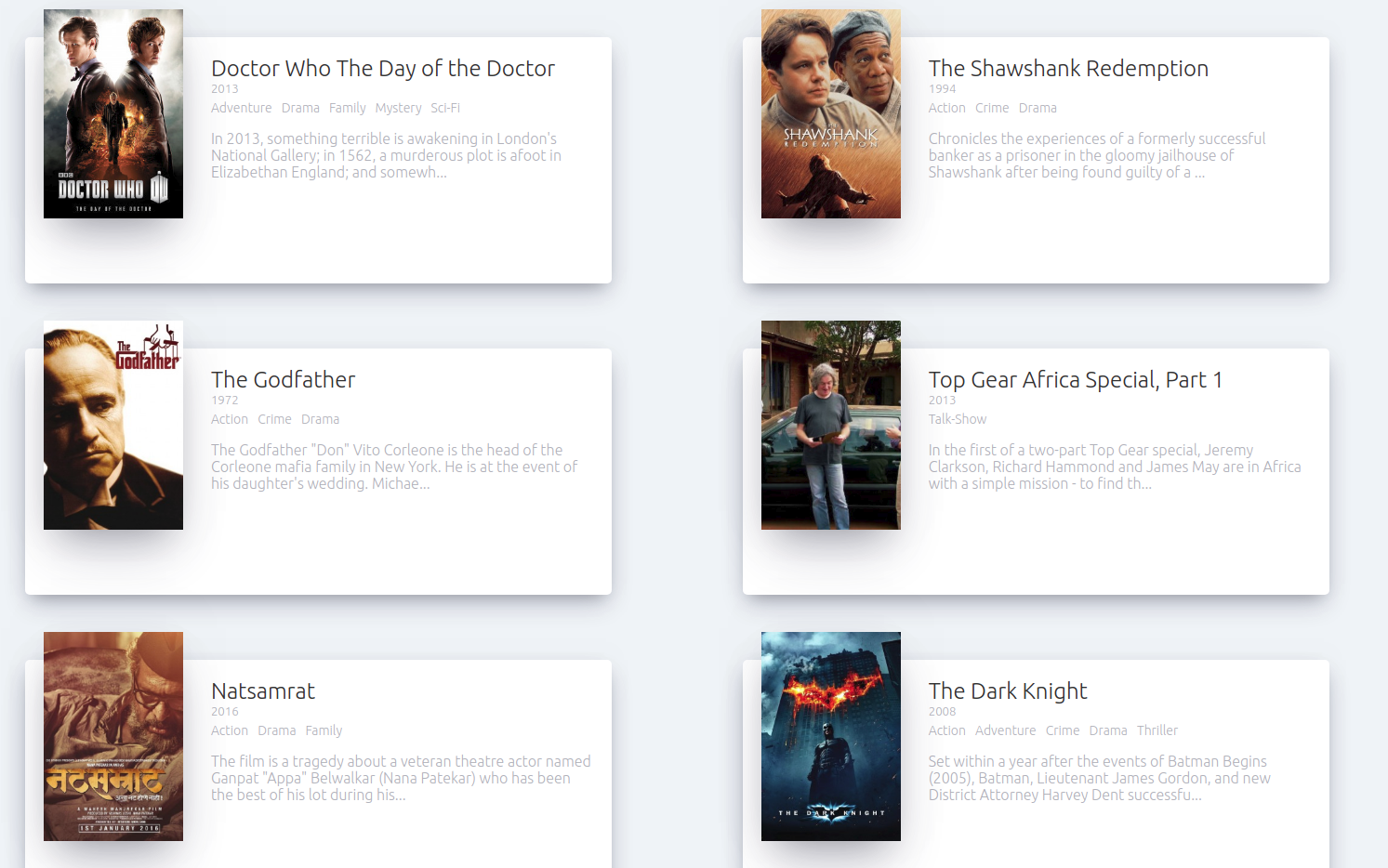Select the Drama tag under Doctor Who
The image size is (1388, 868).
pos(300,108)
